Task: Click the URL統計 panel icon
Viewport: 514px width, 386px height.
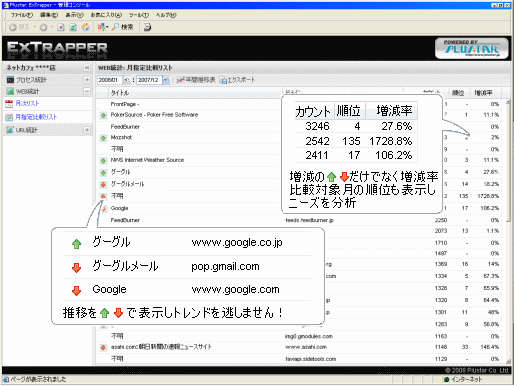Action: pos(10,130)
